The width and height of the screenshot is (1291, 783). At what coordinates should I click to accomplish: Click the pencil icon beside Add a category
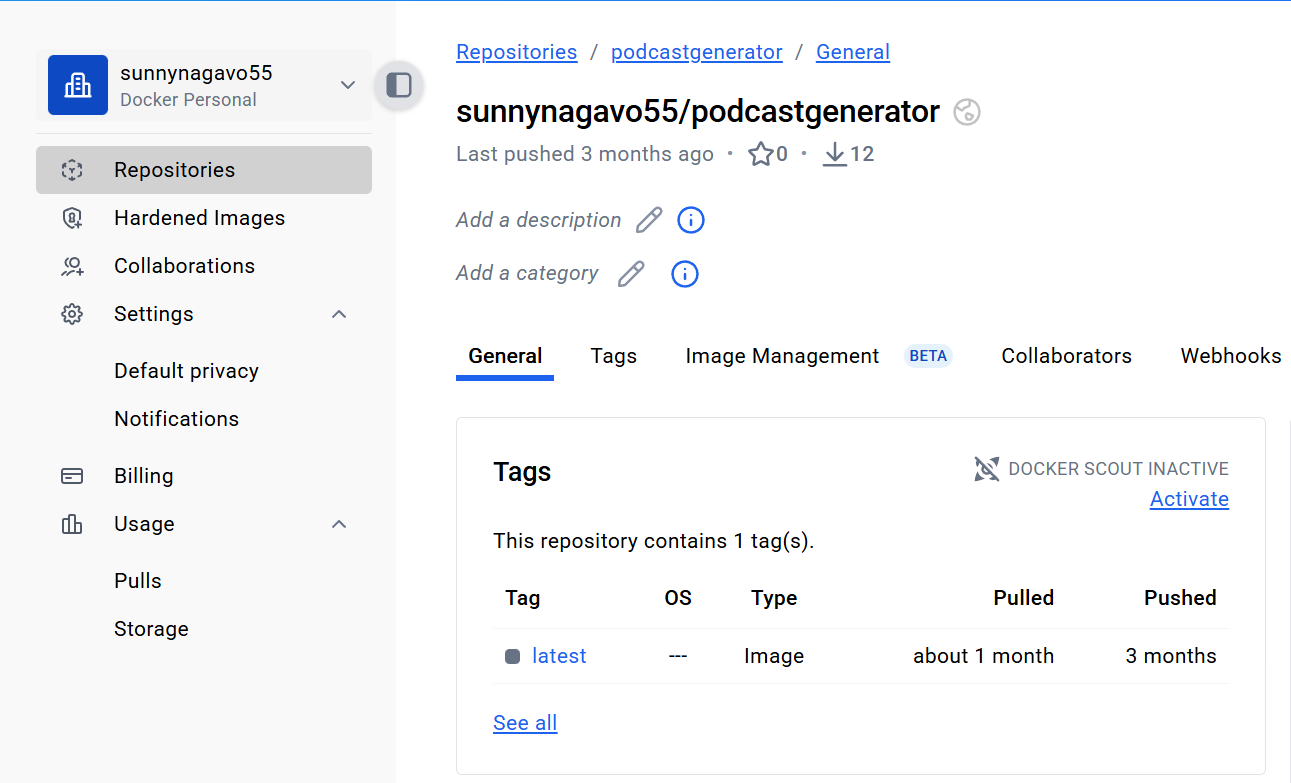pos(631,274)
